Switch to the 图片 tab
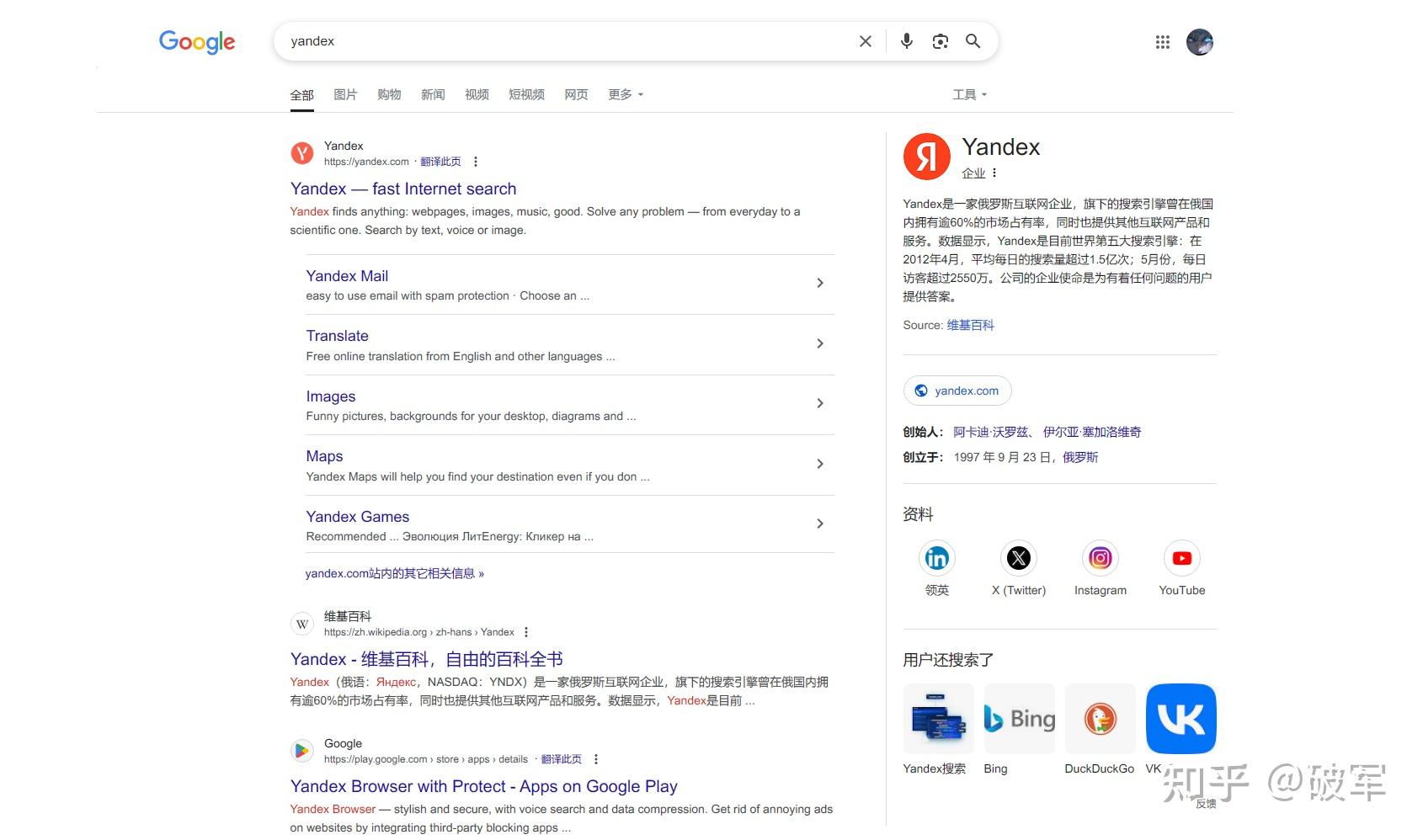1423x840 pixels. (345, 94)
